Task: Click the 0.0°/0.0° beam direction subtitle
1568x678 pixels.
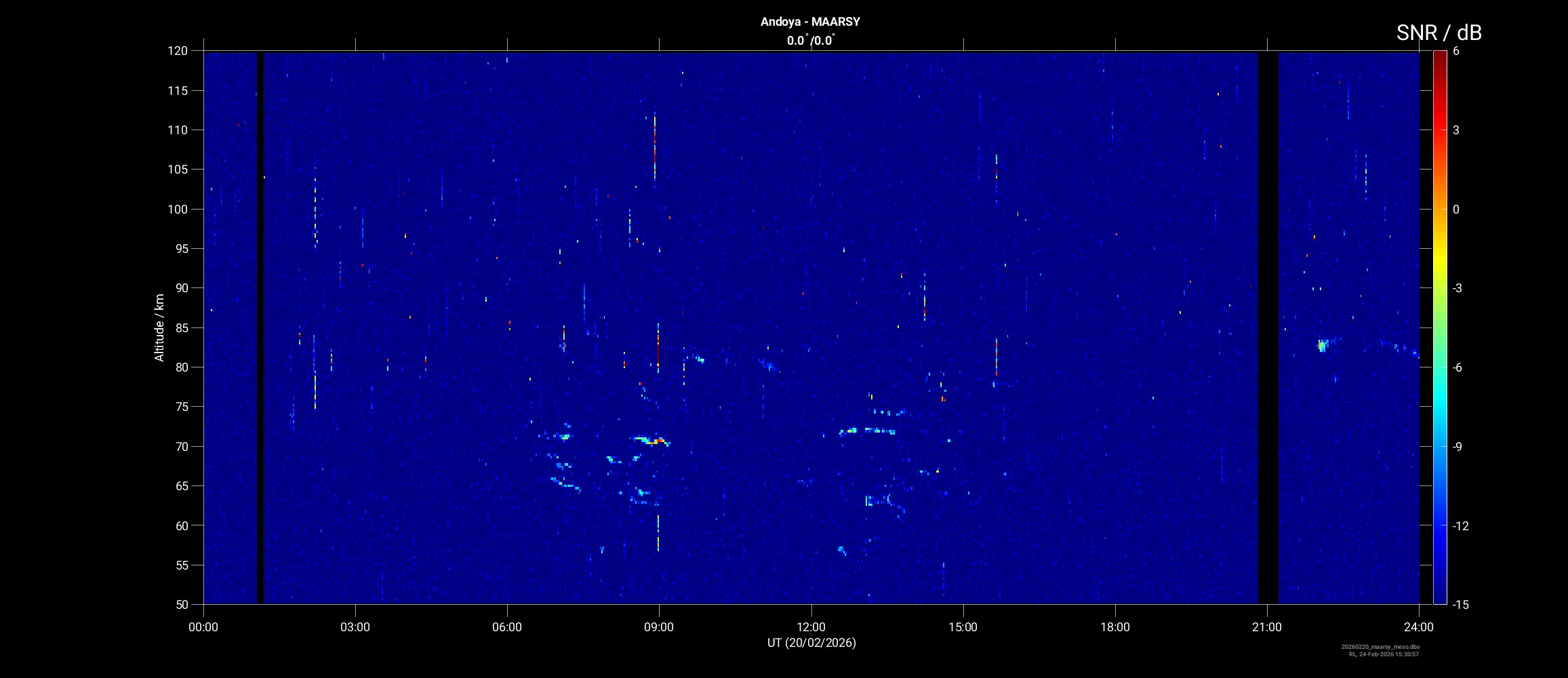Action: click(810, 41)
